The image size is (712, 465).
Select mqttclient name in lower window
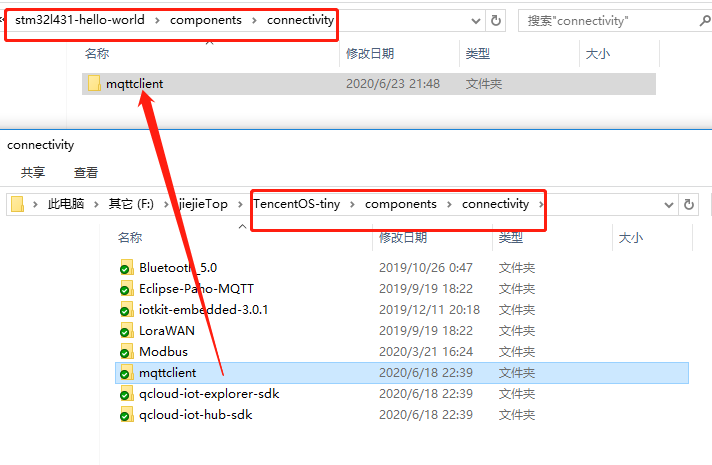point(168,373)
